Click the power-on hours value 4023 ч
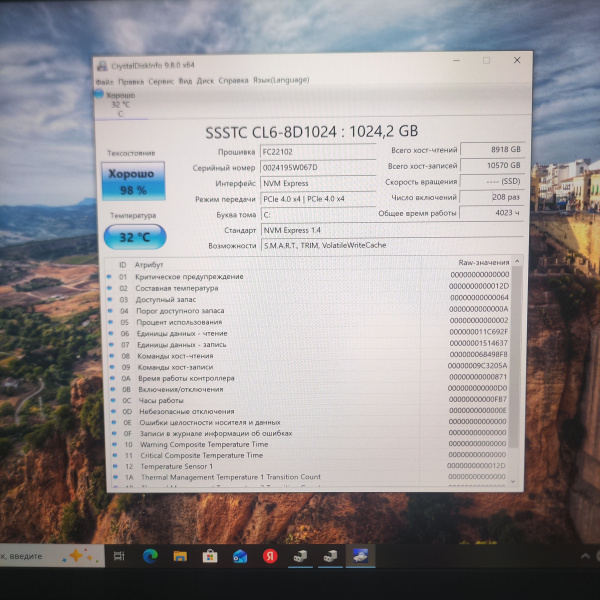The height and width of the screenshot is (600, 600). (x=491, y=213)
